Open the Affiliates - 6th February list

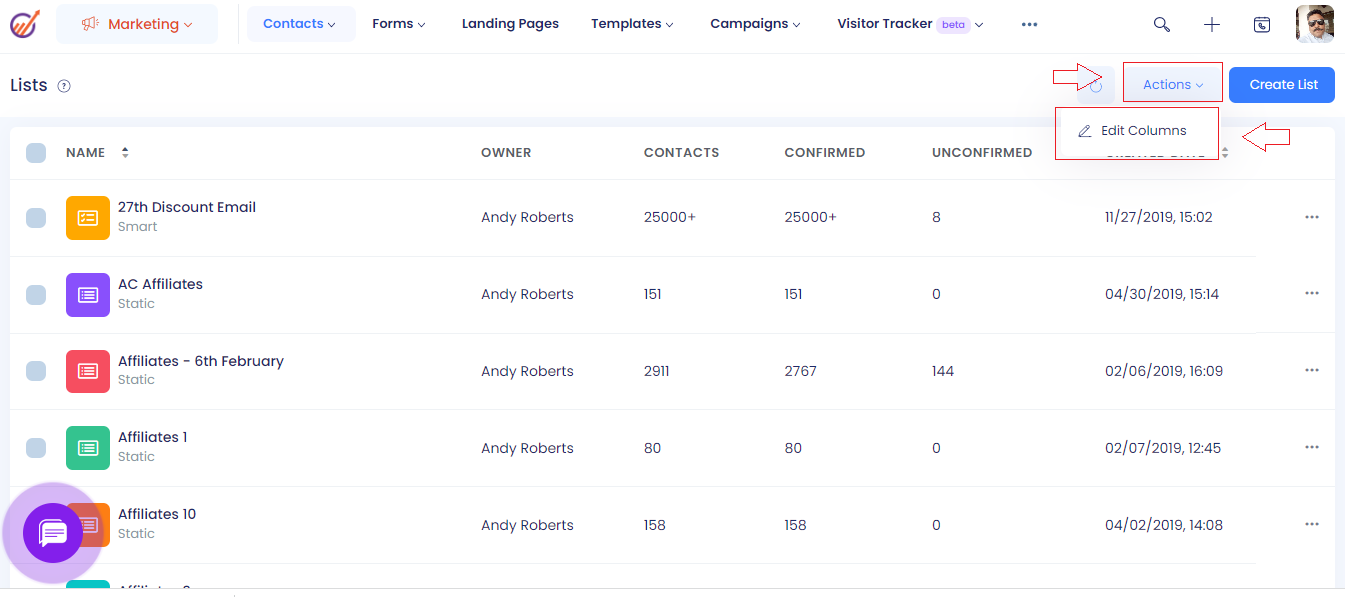201,361
